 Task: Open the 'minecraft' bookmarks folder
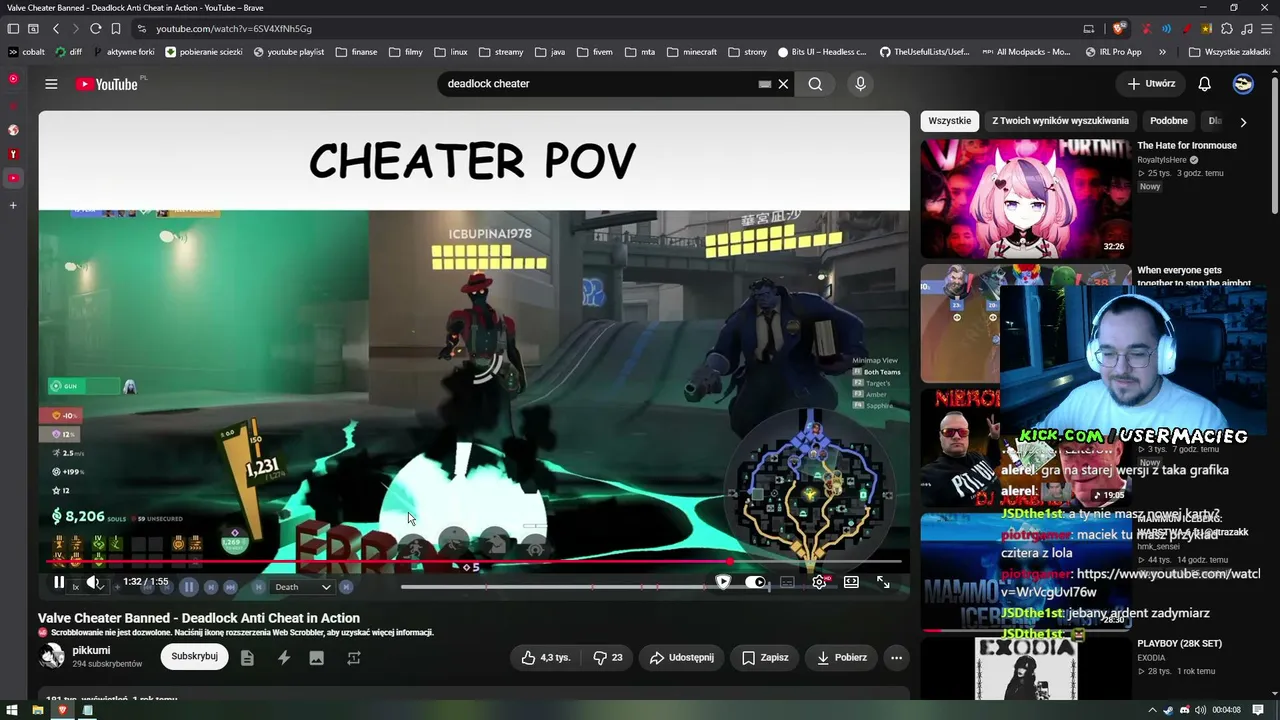[x=692, y=52]
